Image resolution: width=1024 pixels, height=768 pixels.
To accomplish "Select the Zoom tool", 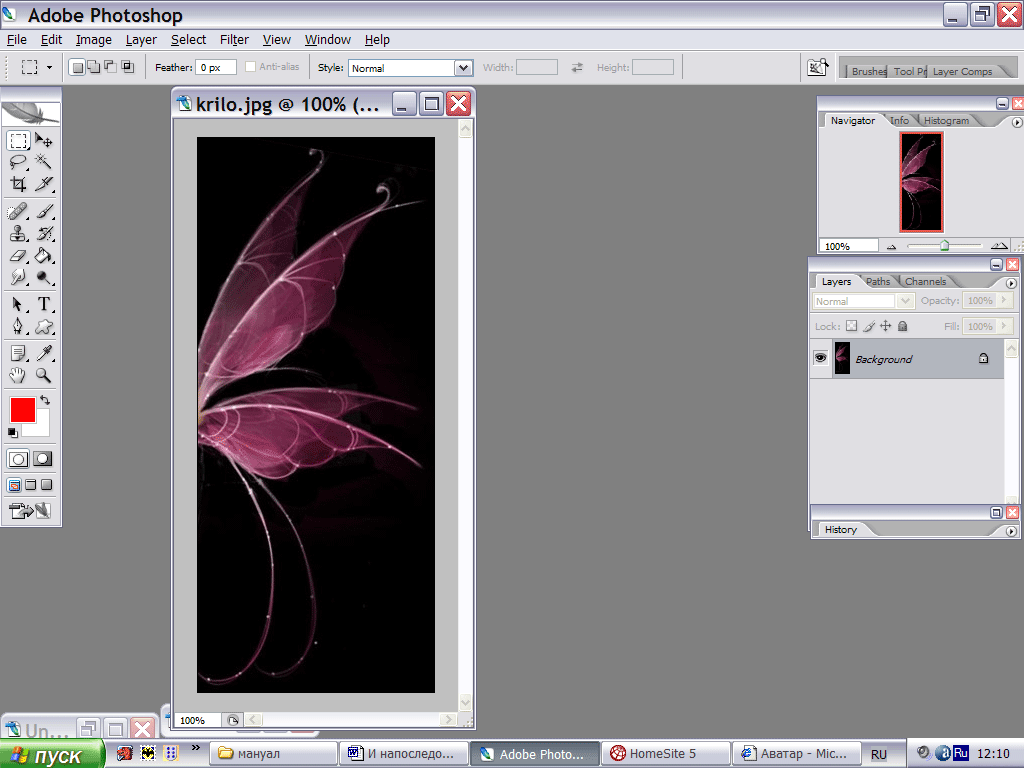I will (44, 375).
